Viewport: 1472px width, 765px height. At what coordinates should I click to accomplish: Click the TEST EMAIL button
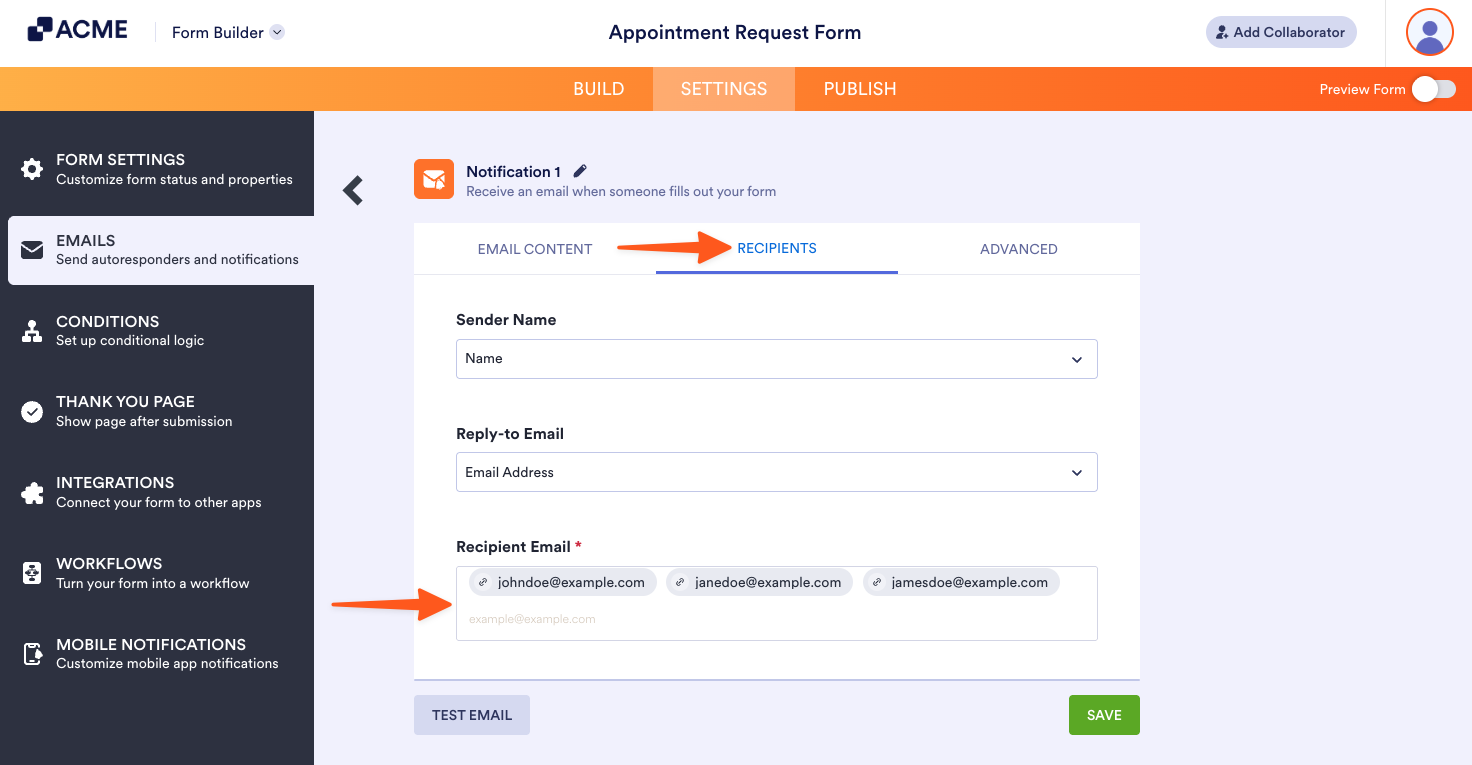click(471, 715)
